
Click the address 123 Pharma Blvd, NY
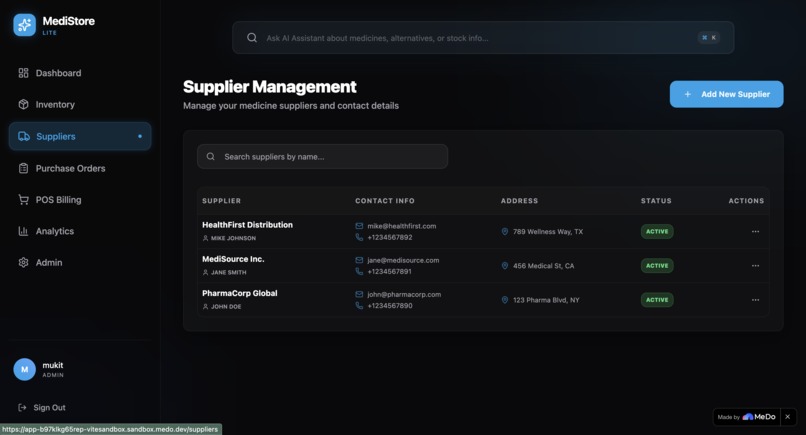coord(546,300)
